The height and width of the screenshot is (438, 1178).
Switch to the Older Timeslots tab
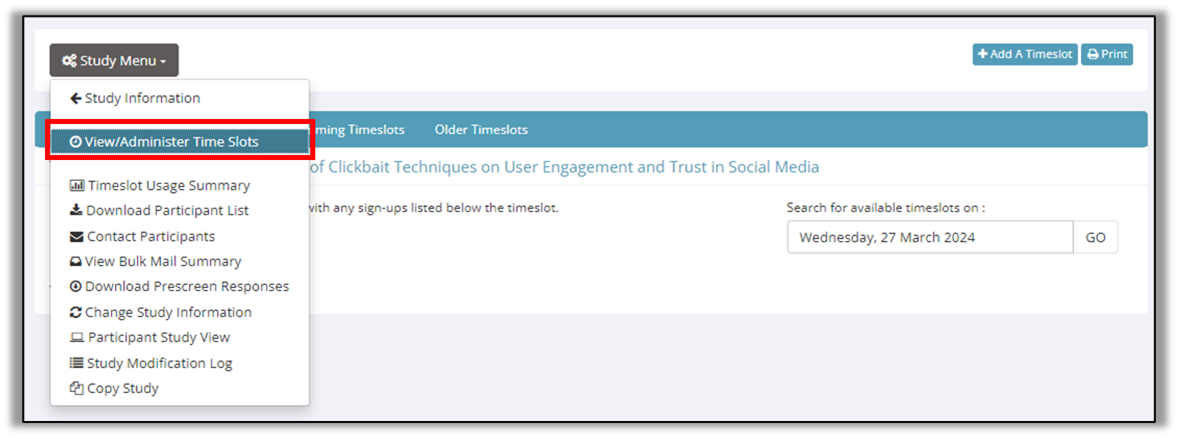[x=481, y=130]
